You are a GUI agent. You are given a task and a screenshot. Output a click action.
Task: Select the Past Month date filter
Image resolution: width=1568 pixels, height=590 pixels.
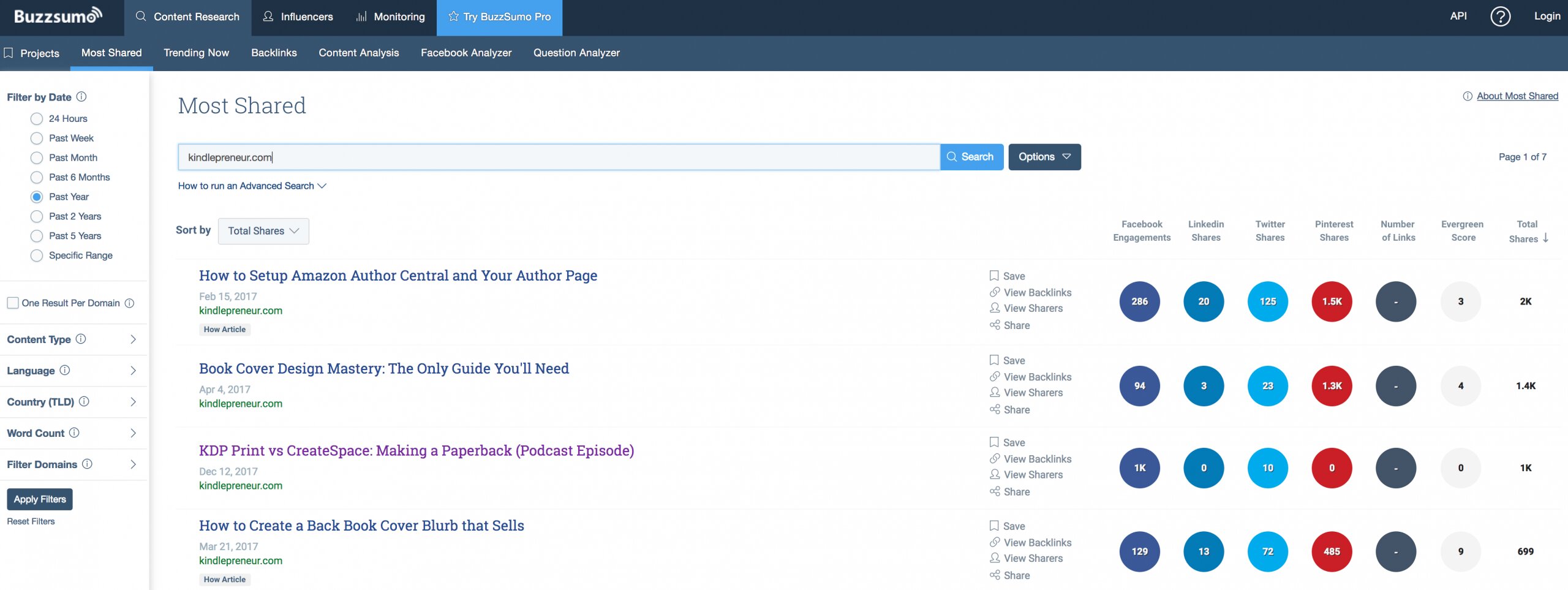(x=37, y=158)
